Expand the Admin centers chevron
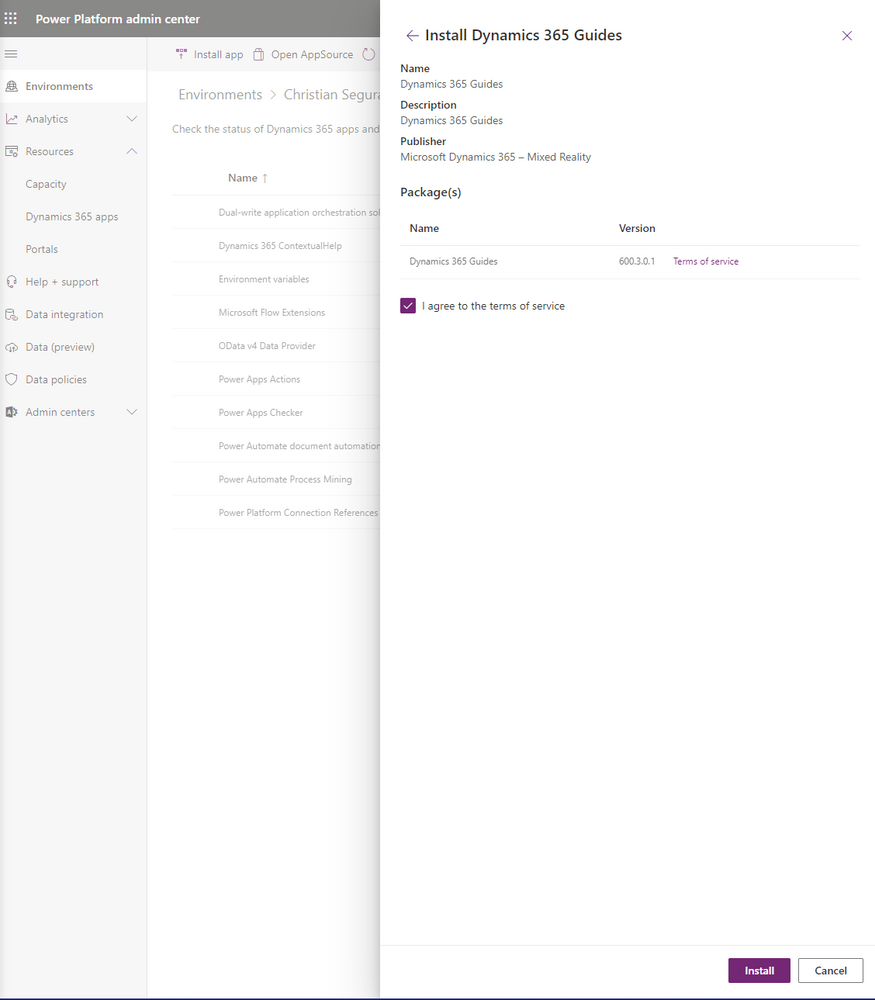Viewport: 875px width, 1000px height. pyautogui.click(x=132, y=412)
